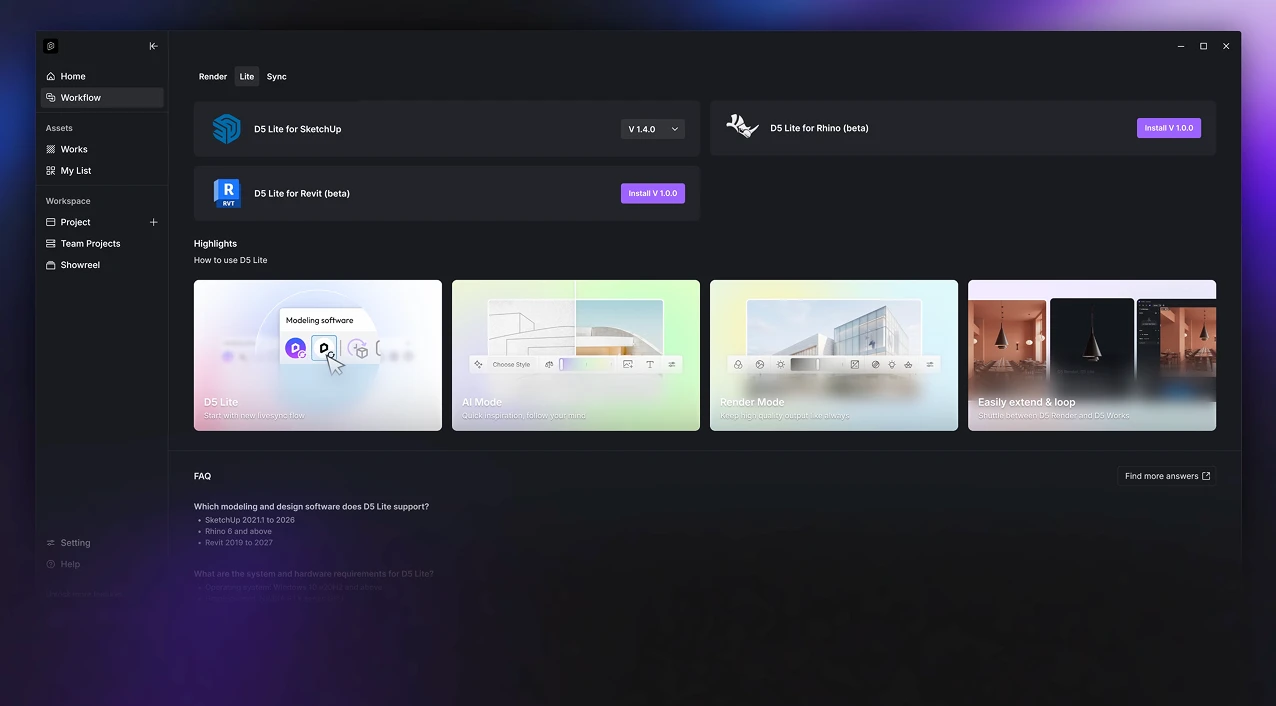Open the V 1.4.0 version dropdown
This screenshot has width=1276, height=706.
(x=653, y=129)
